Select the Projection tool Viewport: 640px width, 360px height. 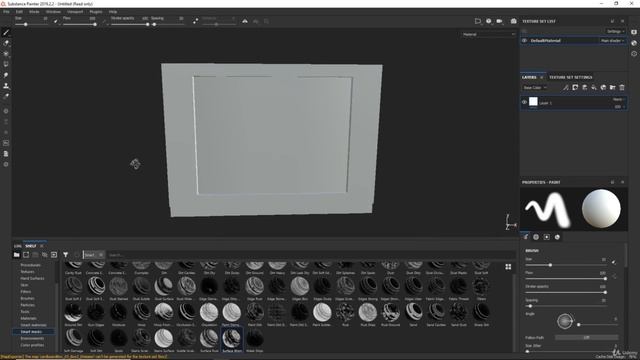pyautogui.click(x=6, y=53)
